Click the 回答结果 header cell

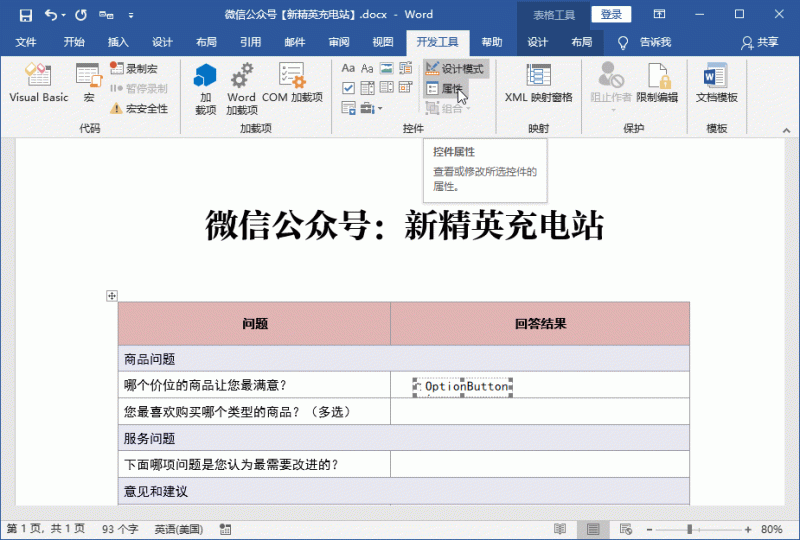tap(540, 324)
